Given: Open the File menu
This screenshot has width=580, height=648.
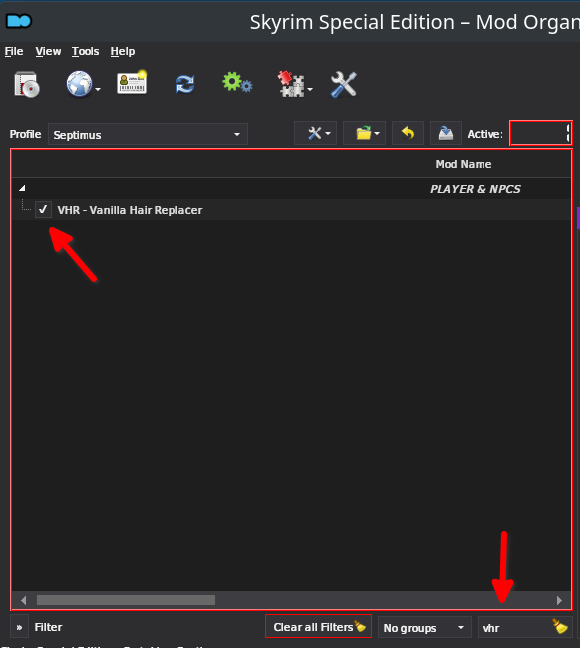Looking at the screenshot, I should point(14,51).
